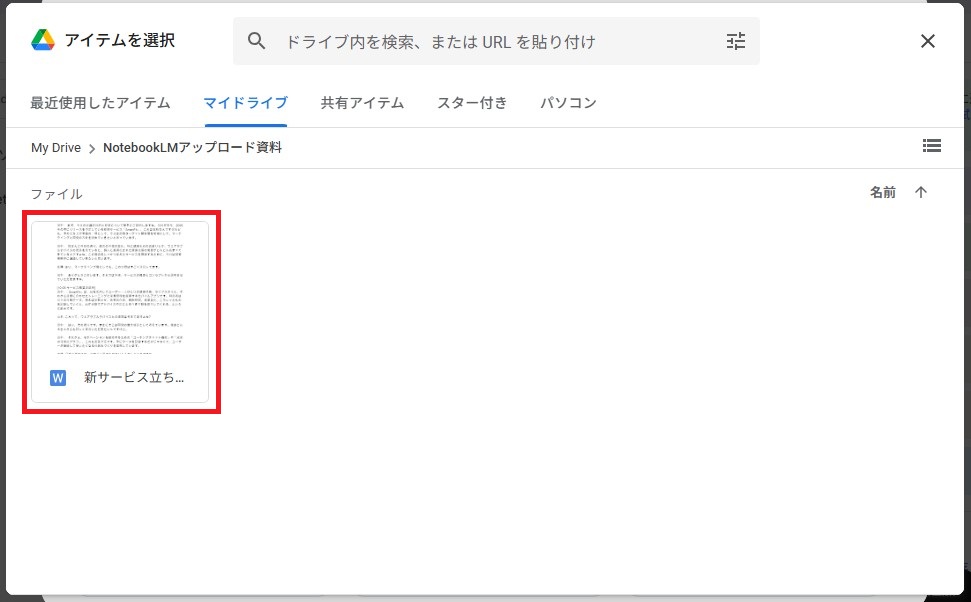Close the picker with the X icon
971x602 pixels.
(927, 41)
